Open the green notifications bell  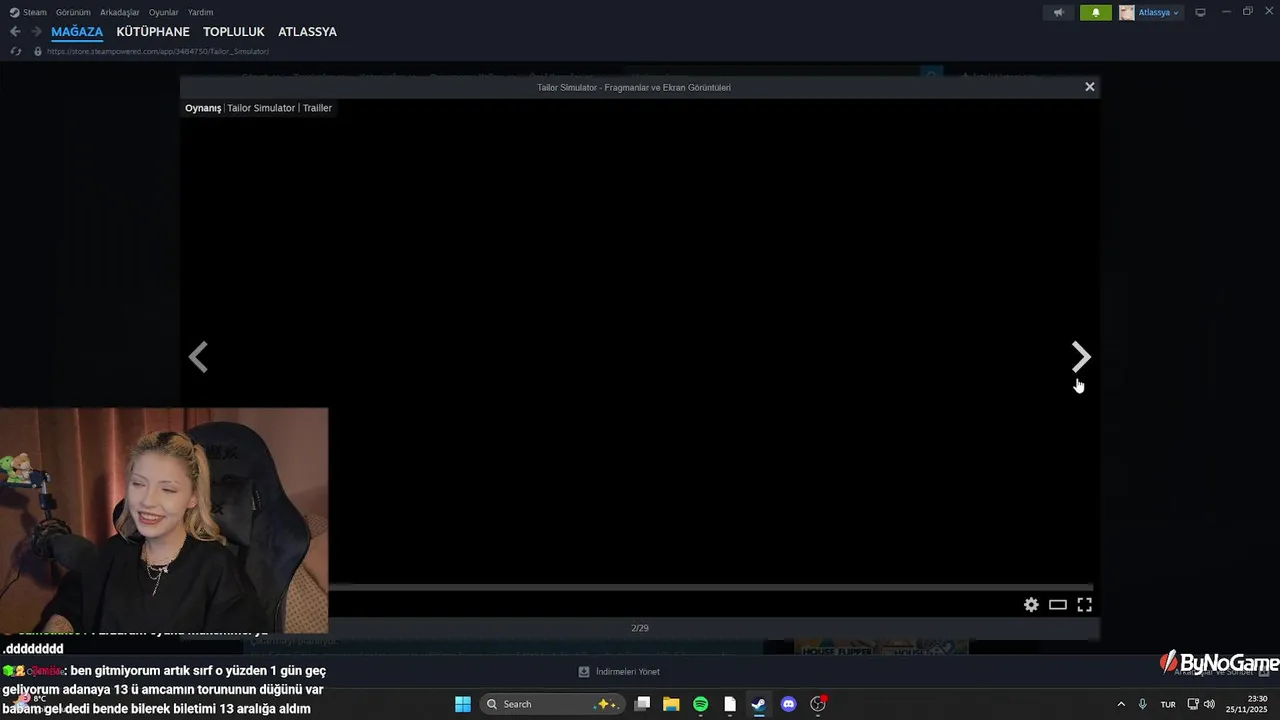coord(1095,12)
